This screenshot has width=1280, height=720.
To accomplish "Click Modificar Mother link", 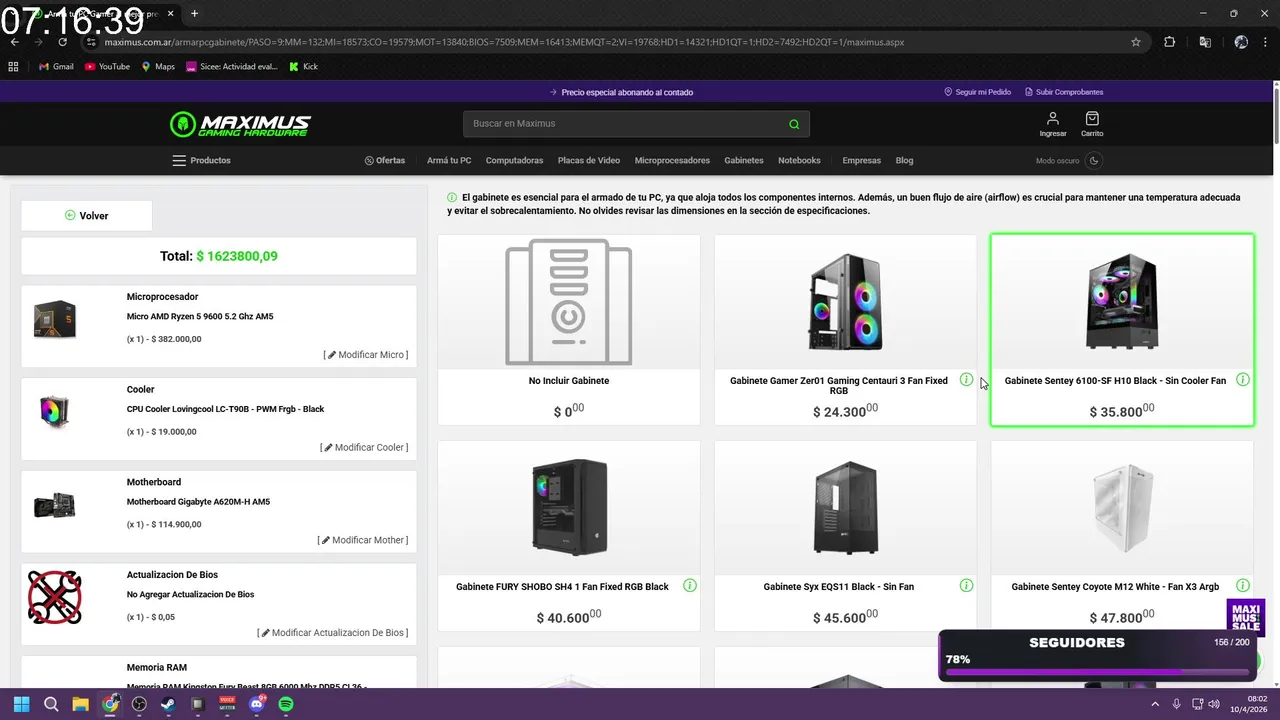I will point(363,540).
